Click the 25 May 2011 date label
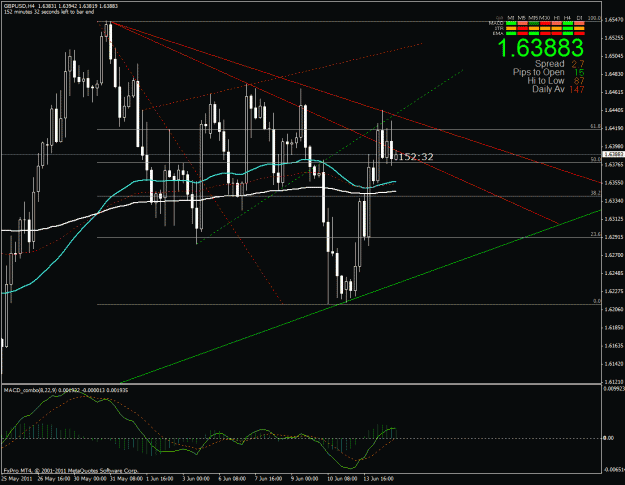The image size is (625, 485). tap(17, 479)
